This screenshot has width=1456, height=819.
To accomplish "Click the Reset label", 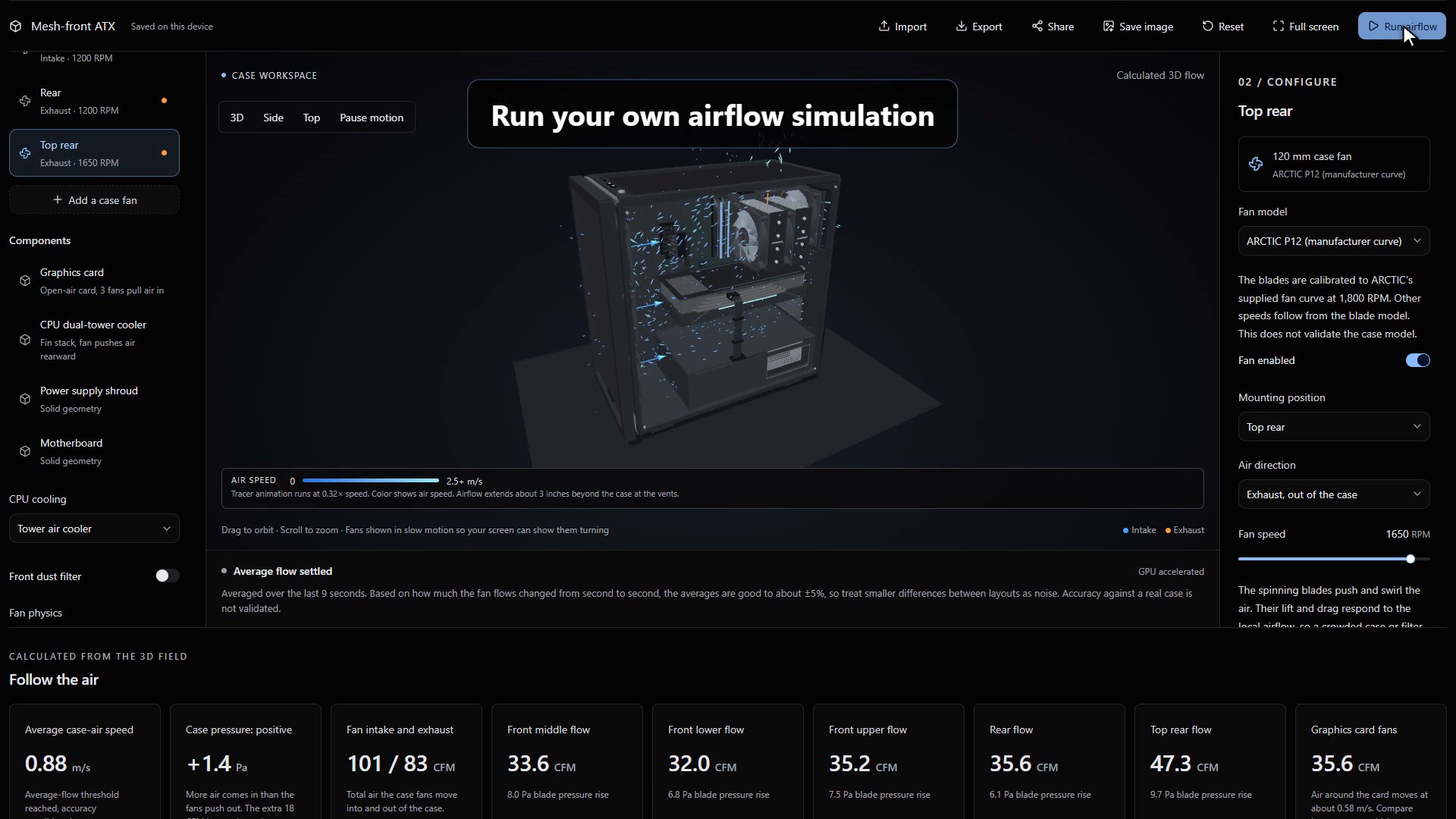I will [x=1231, y=27].
